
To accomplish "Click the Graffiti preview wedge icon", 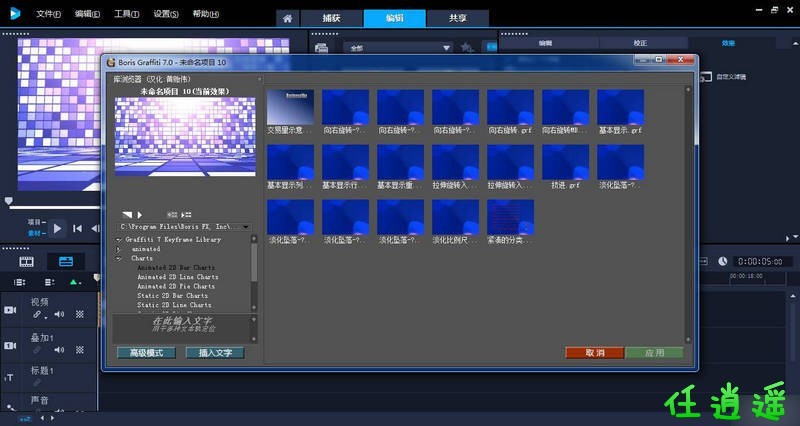I will (127, 215).
